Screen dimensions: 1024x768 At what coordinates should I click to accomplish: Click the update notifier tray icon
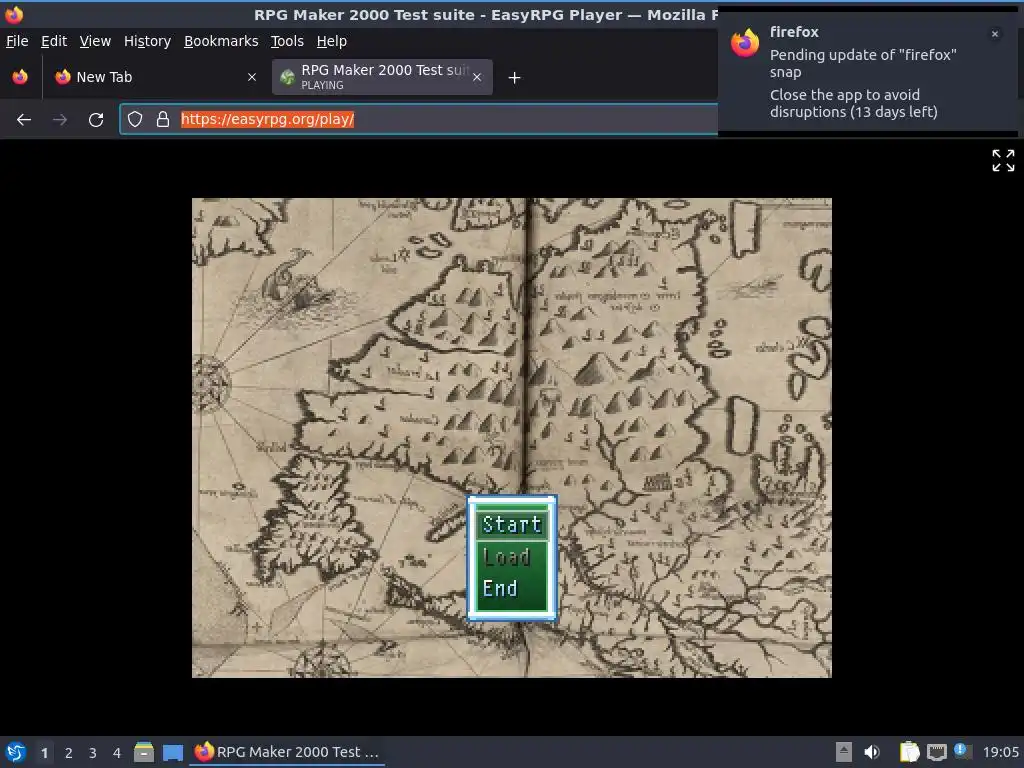pyautogui.click(x=961, y=750)
